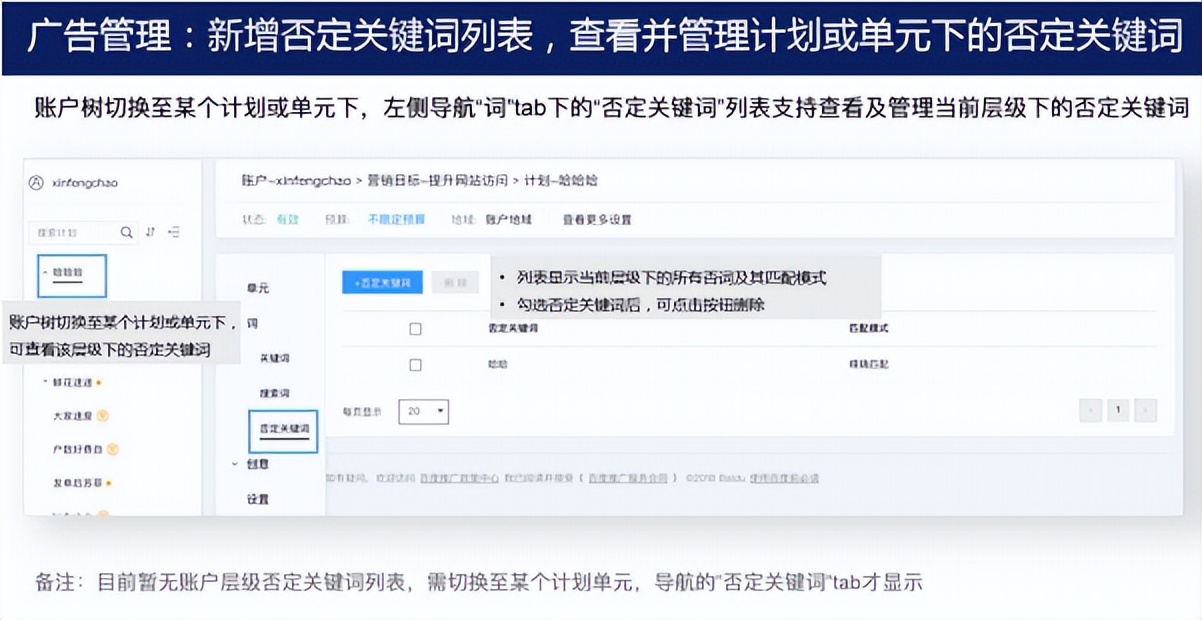The width and height of the screenshot is (1202, 620).
Task: Click the 使用百度前必读 footer link
Action: click(x=783, y=478)
